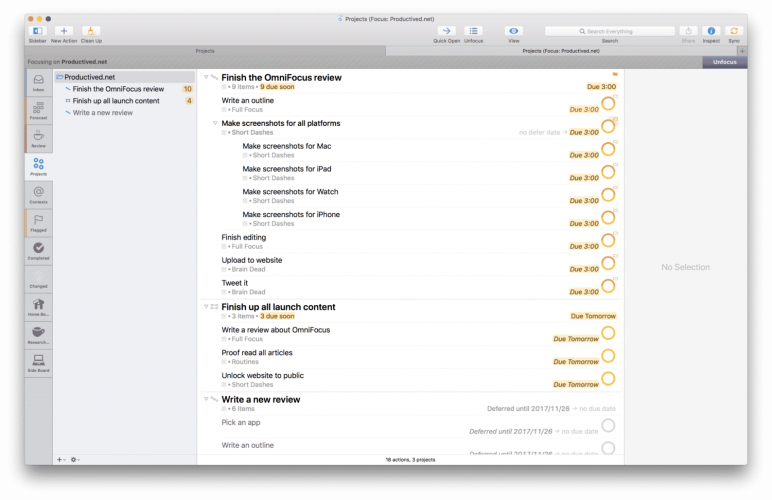Viewport: 772px width, 500px height.
Task: Click the Sync toolbar icon
Action: 734,31
